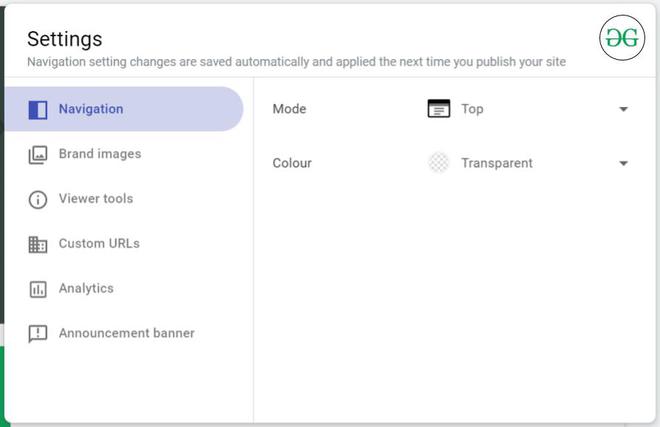This screenshot has height=427, width=660.
Task: Click the Brand images picture icon
Action: pos(38,154)
